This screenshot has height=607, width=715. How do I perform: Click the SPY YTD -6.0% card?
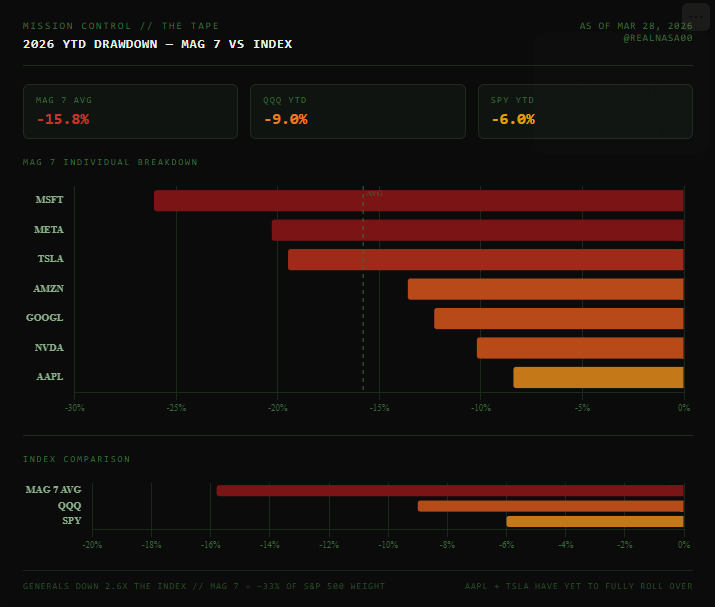click(585, 111)
